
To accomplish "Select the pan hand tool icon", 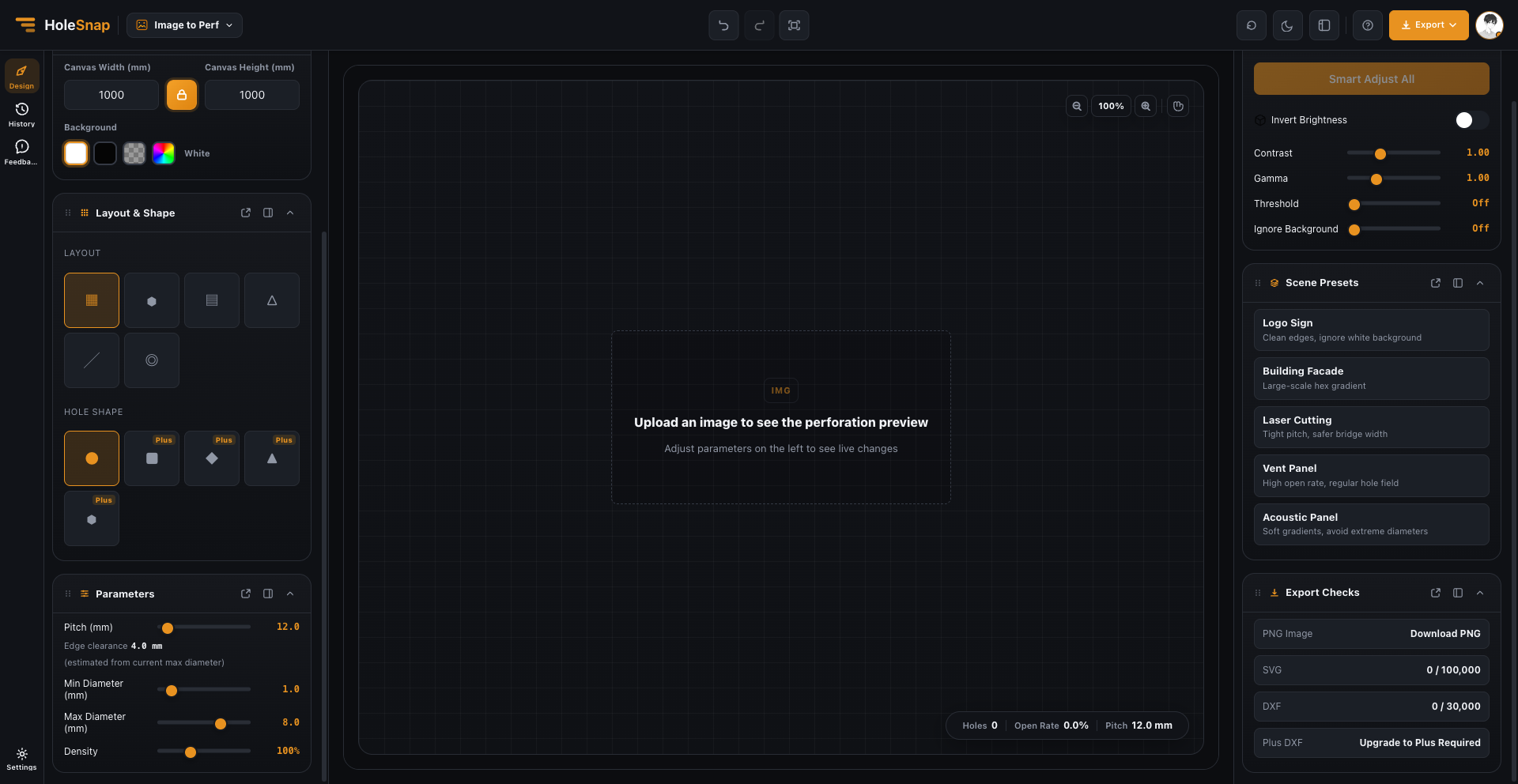I will [1178, 106].
